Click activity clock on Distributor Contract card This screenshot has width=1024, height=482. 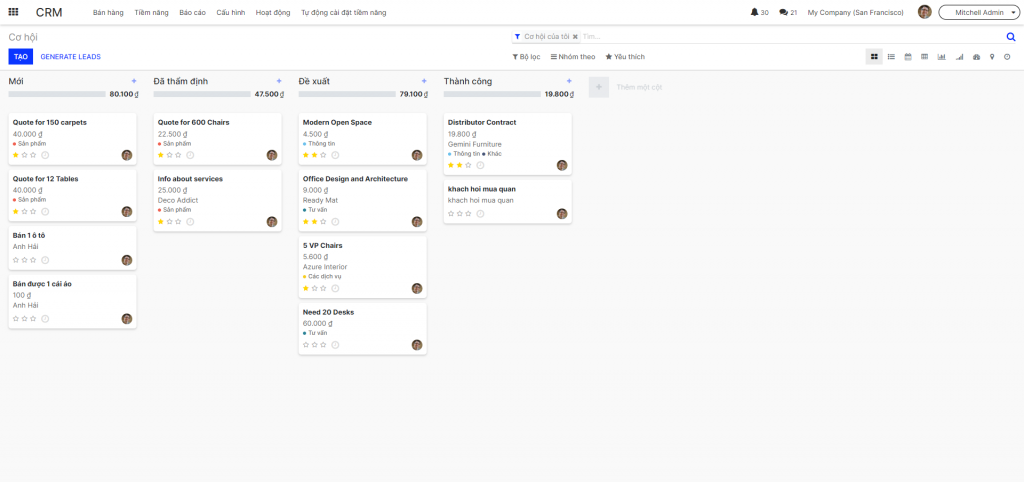[480, 165]
